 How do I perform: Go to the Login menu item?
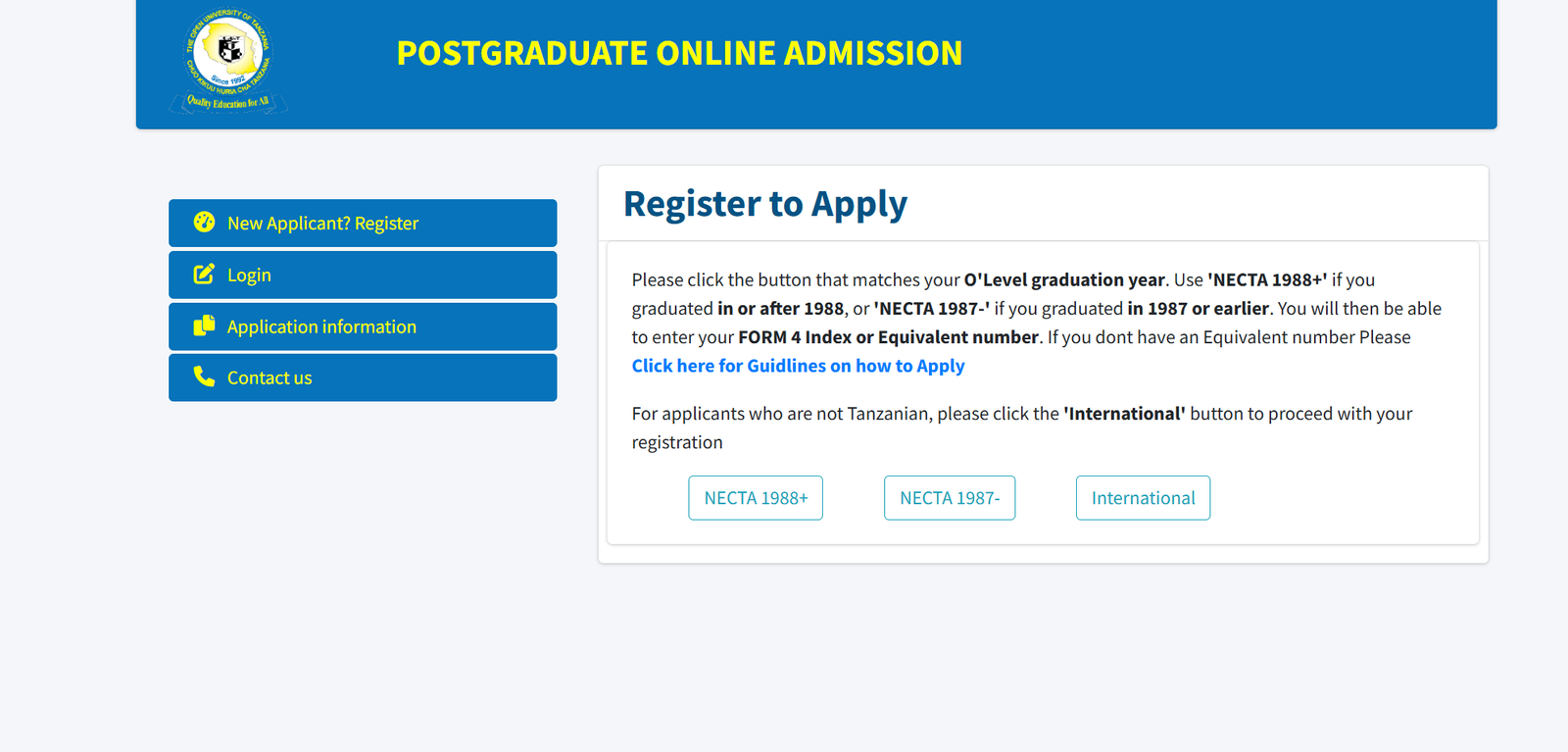click(249, 276)
